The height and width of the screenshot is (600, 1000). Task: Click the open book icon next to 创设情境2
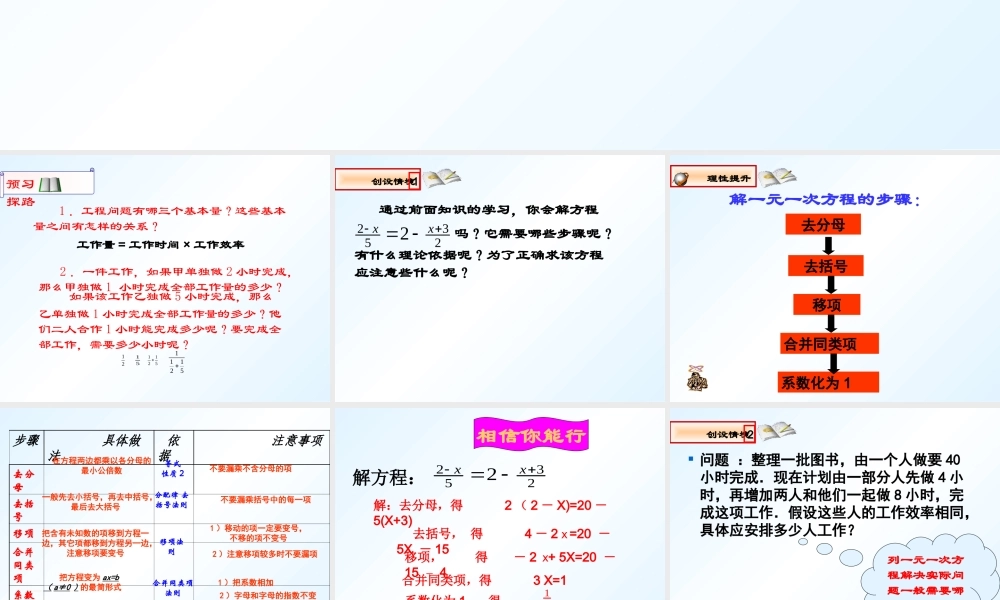(777, 432)
